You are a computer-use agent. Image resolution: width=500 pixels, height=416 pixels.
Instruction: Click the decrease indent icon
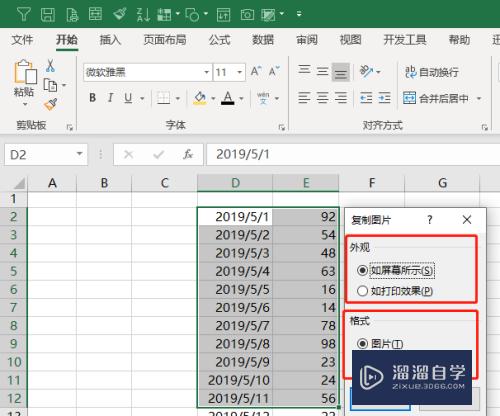[x=366, y=98]
